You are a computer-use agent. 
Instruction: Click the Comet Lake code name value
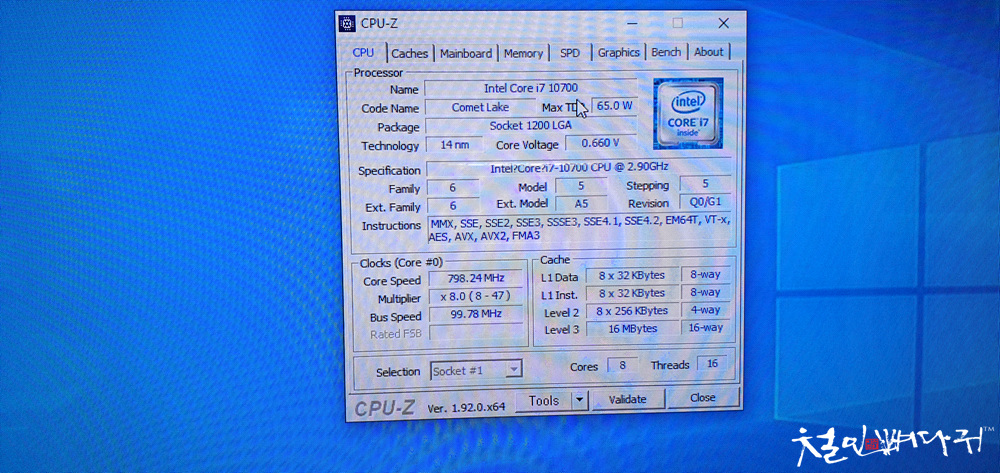(480, 107)
